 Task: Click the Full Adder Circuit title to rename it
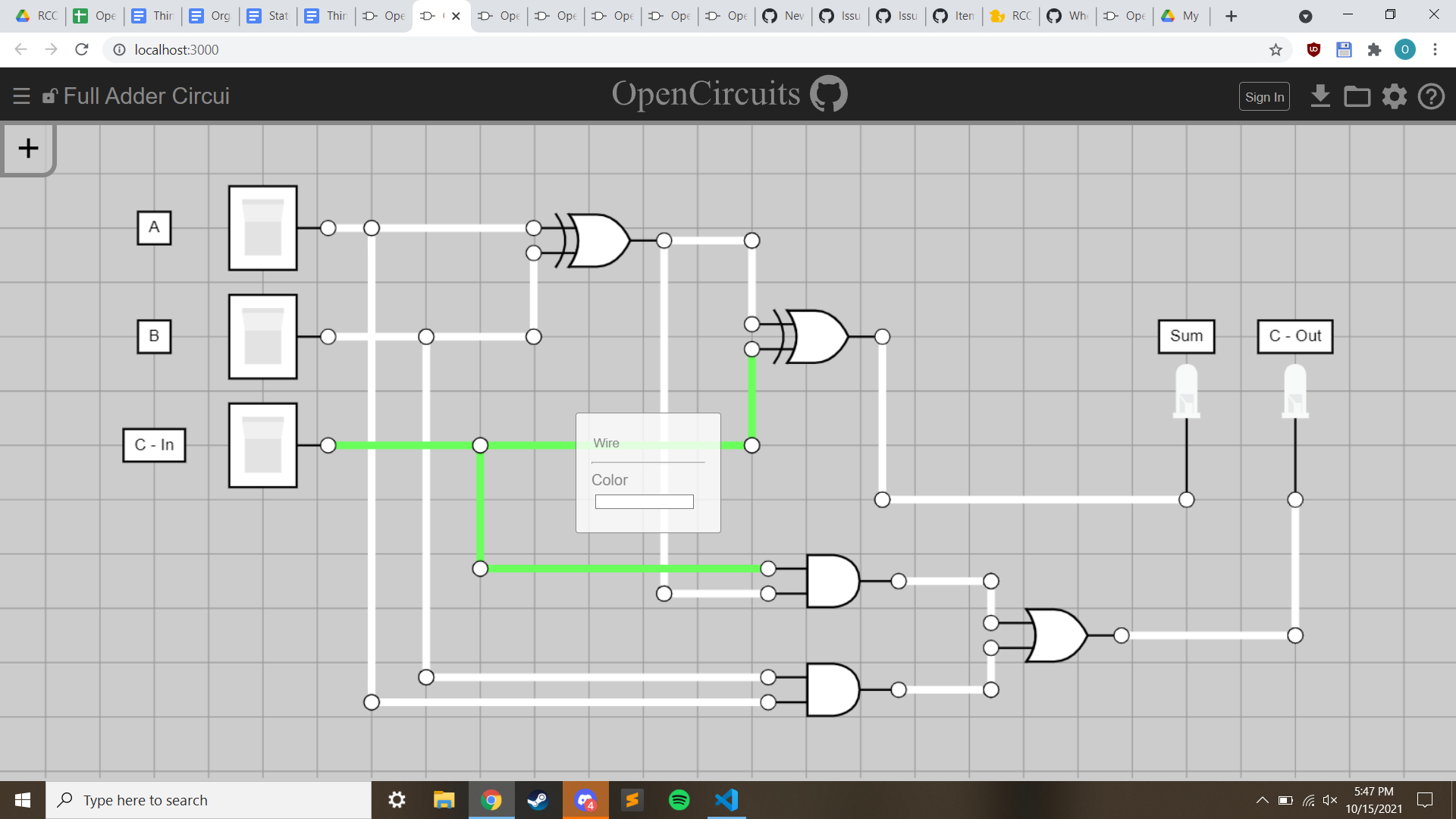pyautogui.click(x=146, y=96)
